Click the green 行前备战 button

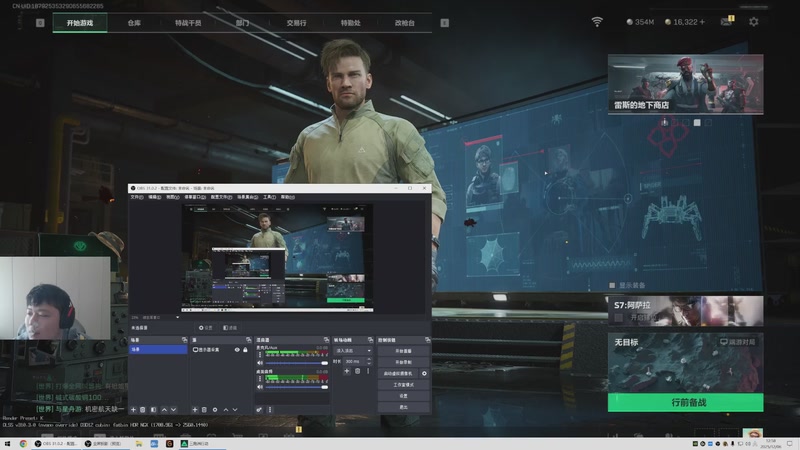point(685,403)
